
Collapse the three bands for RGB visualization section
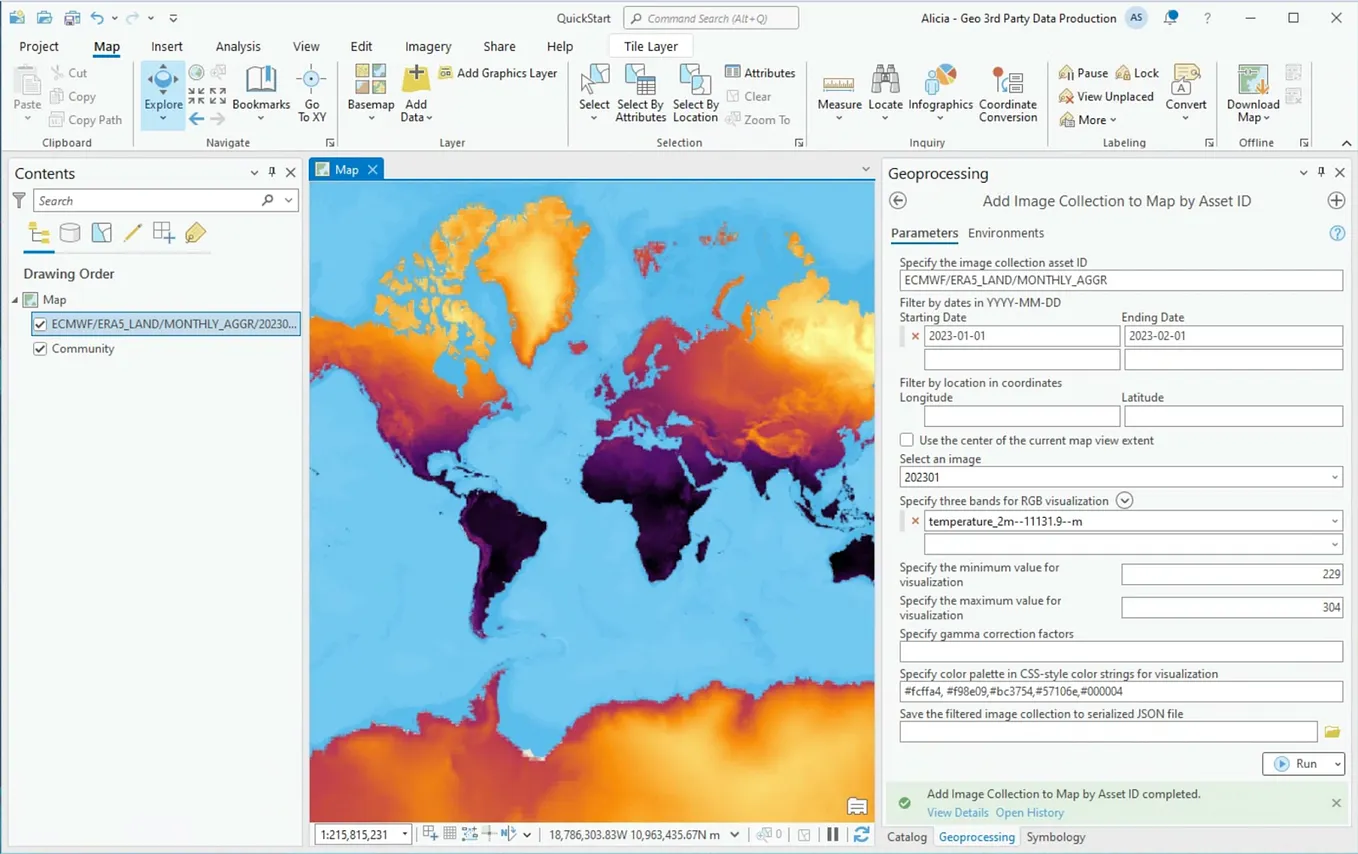click(x=1123, y=500)
